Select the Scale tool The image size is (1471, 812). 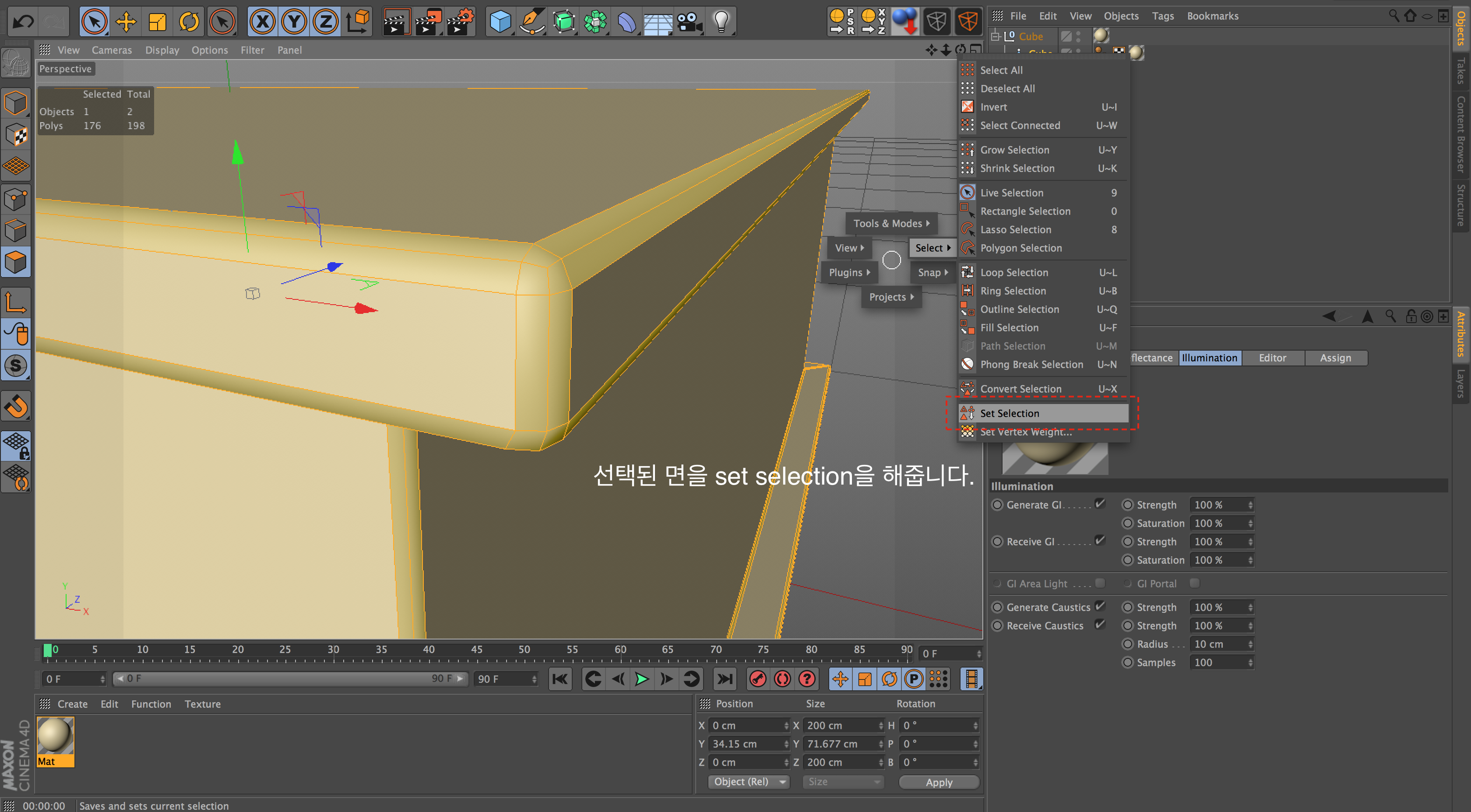click(157, 22)
